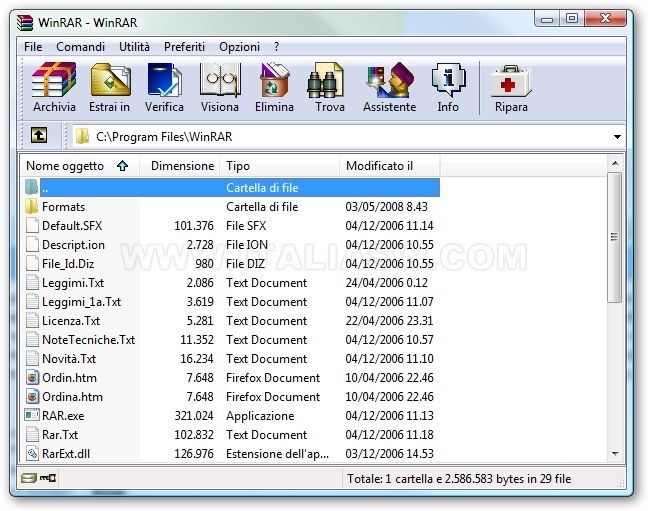Viewport: 648px width, 511px height.
Task: Sort by Nome oggetto column header
Action: coord(79,166)
